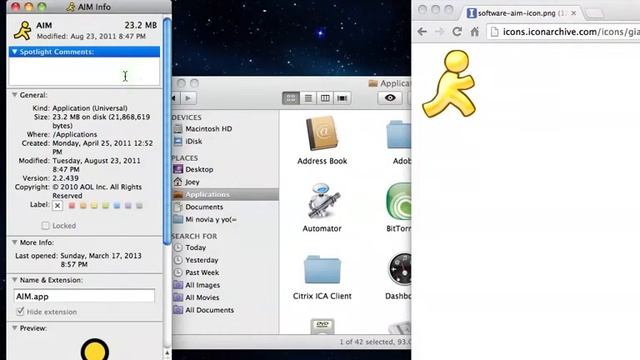Open Address Book application icon

click(322, 134)
